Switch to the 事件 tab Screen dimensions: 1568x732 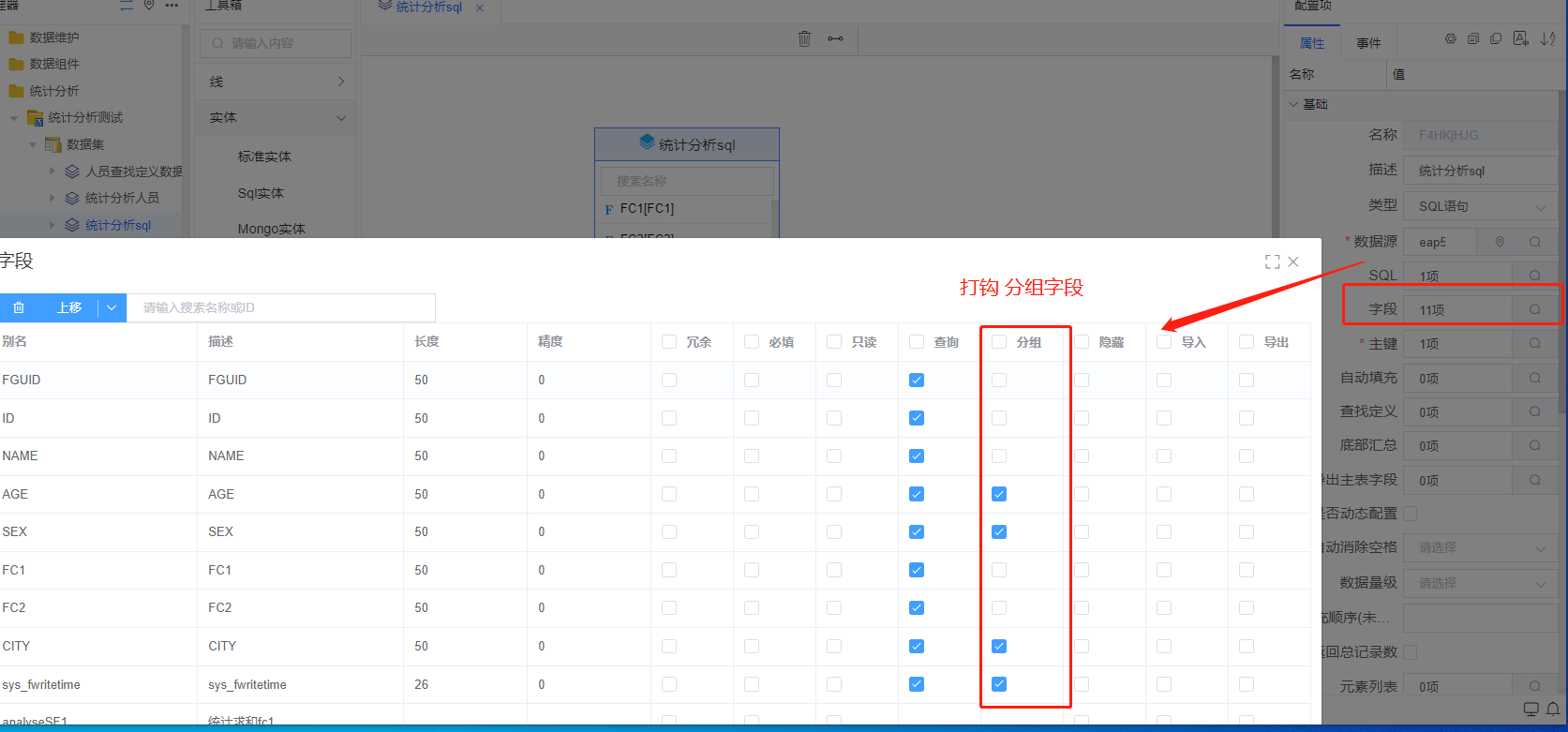click(1368, 43)
